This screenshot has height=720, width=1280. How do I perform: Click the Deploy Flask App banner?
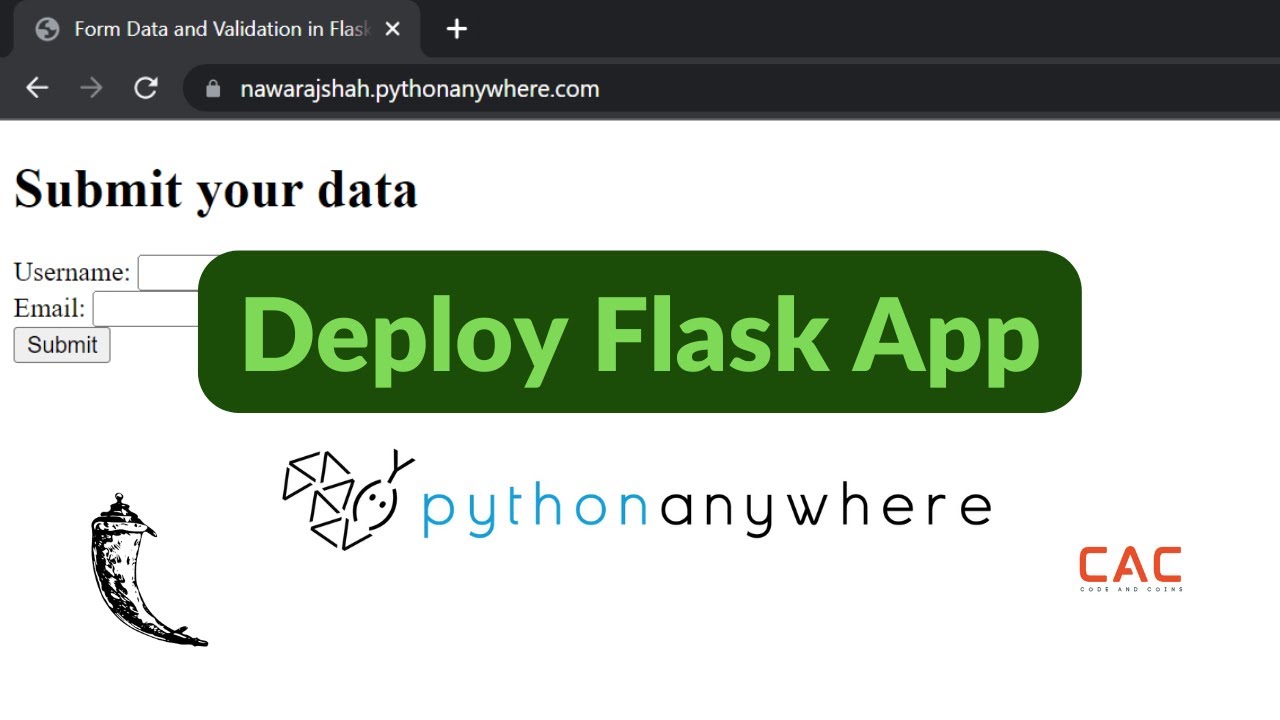point(640,331)
